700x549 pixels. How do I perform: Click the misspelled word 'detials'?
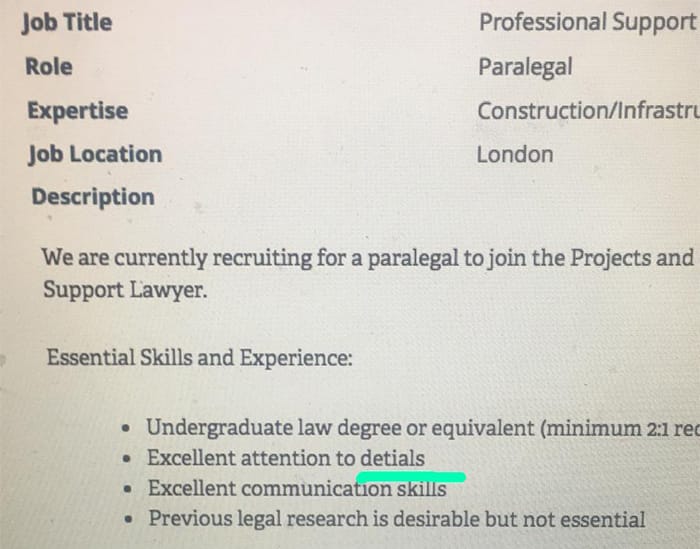[392, 458]
